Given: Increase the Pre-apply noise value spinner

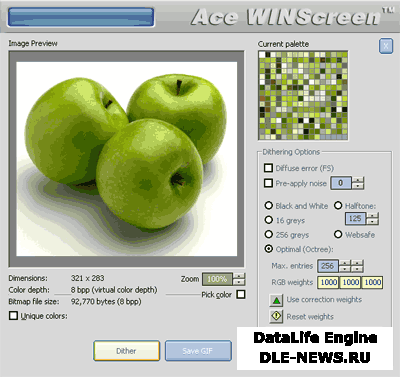Looking at the screenshot, I should [x=358, y=180].
